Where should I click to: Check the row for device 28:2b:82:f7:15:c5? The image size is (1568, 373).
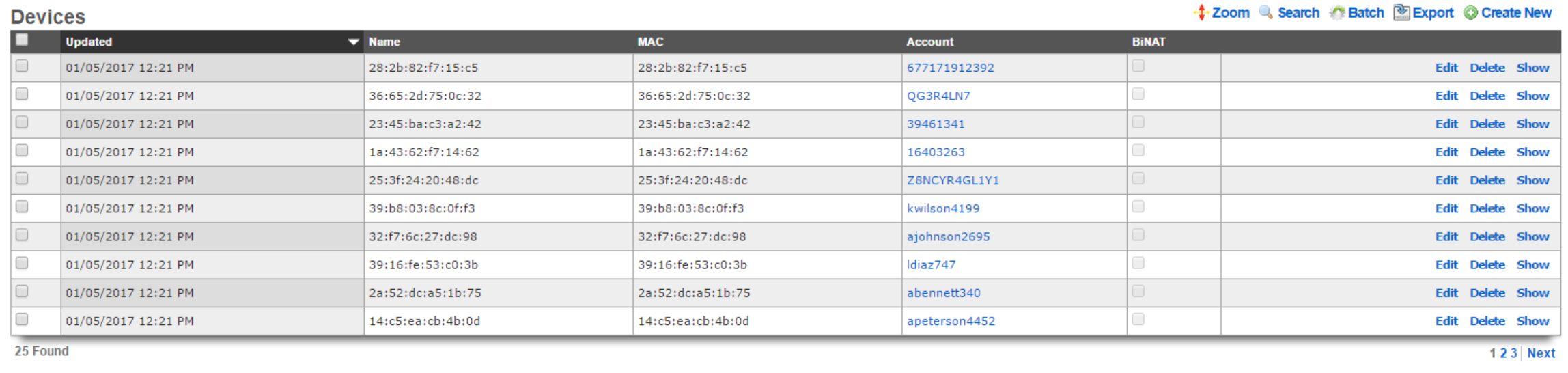coord(22,66)
